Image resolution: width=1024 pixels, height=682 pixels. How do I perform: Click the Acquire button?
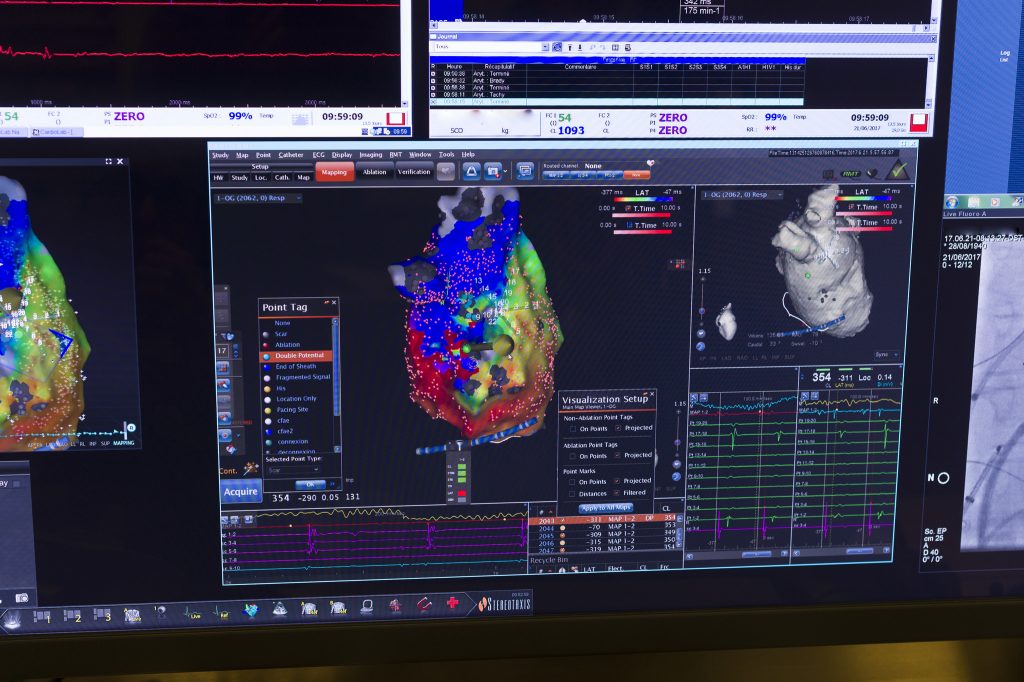[x=240, y=491]
